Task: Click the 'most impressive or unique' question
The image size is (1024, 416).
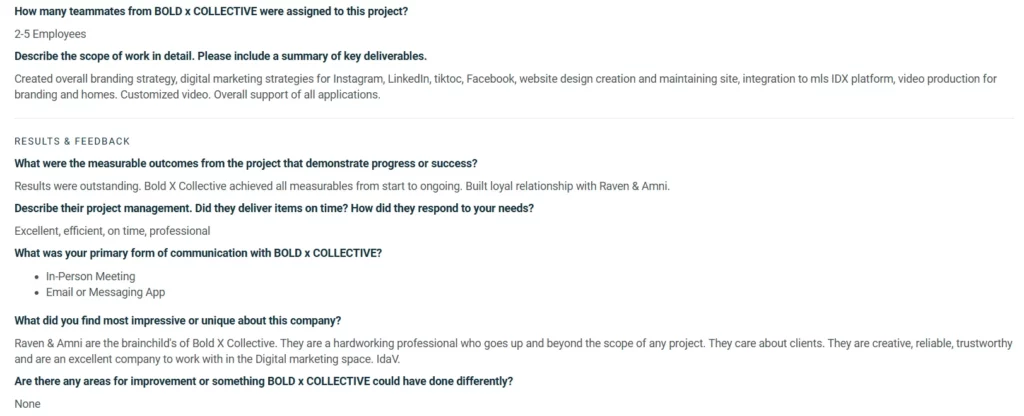Action: click(178, 321)
